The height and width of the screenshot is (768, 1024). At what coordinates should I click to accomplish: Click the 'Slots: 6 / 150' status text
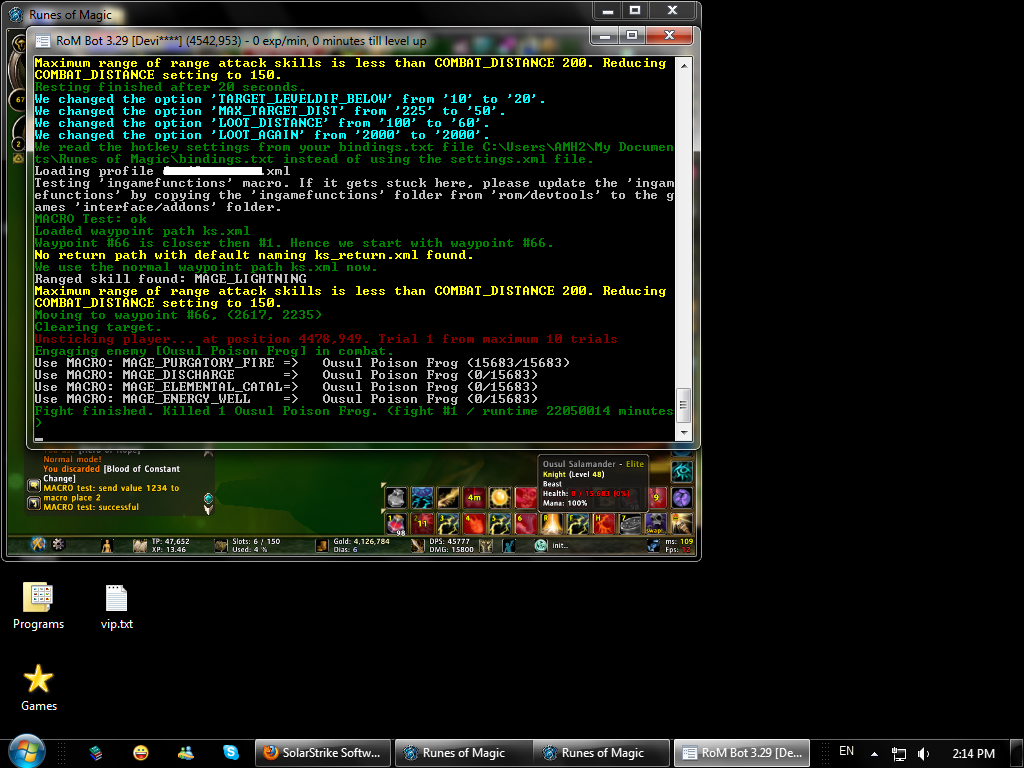(256, 541)
